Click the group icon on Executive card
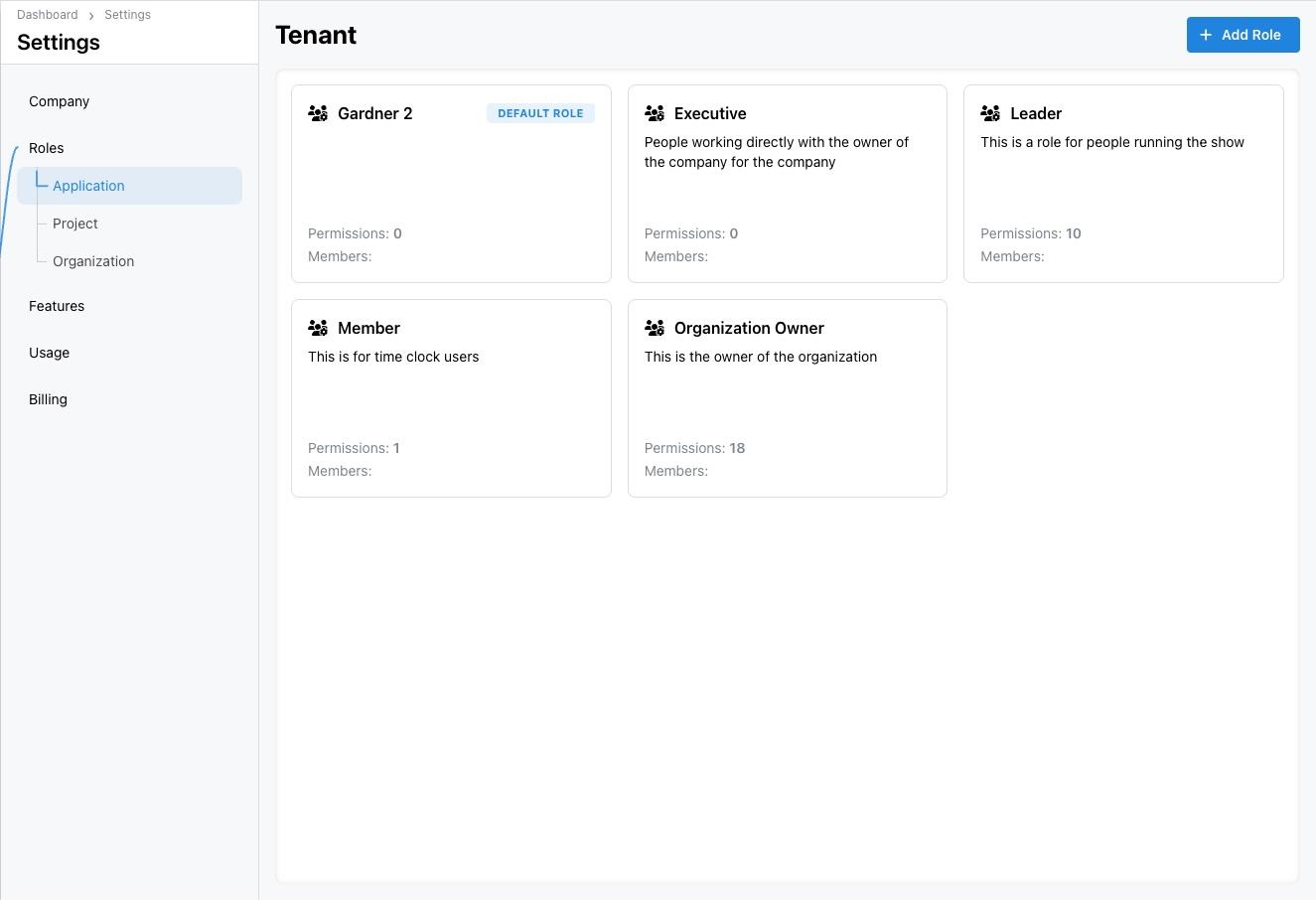1316x900 pixels. pyautogui.click(x=655, y=112)
